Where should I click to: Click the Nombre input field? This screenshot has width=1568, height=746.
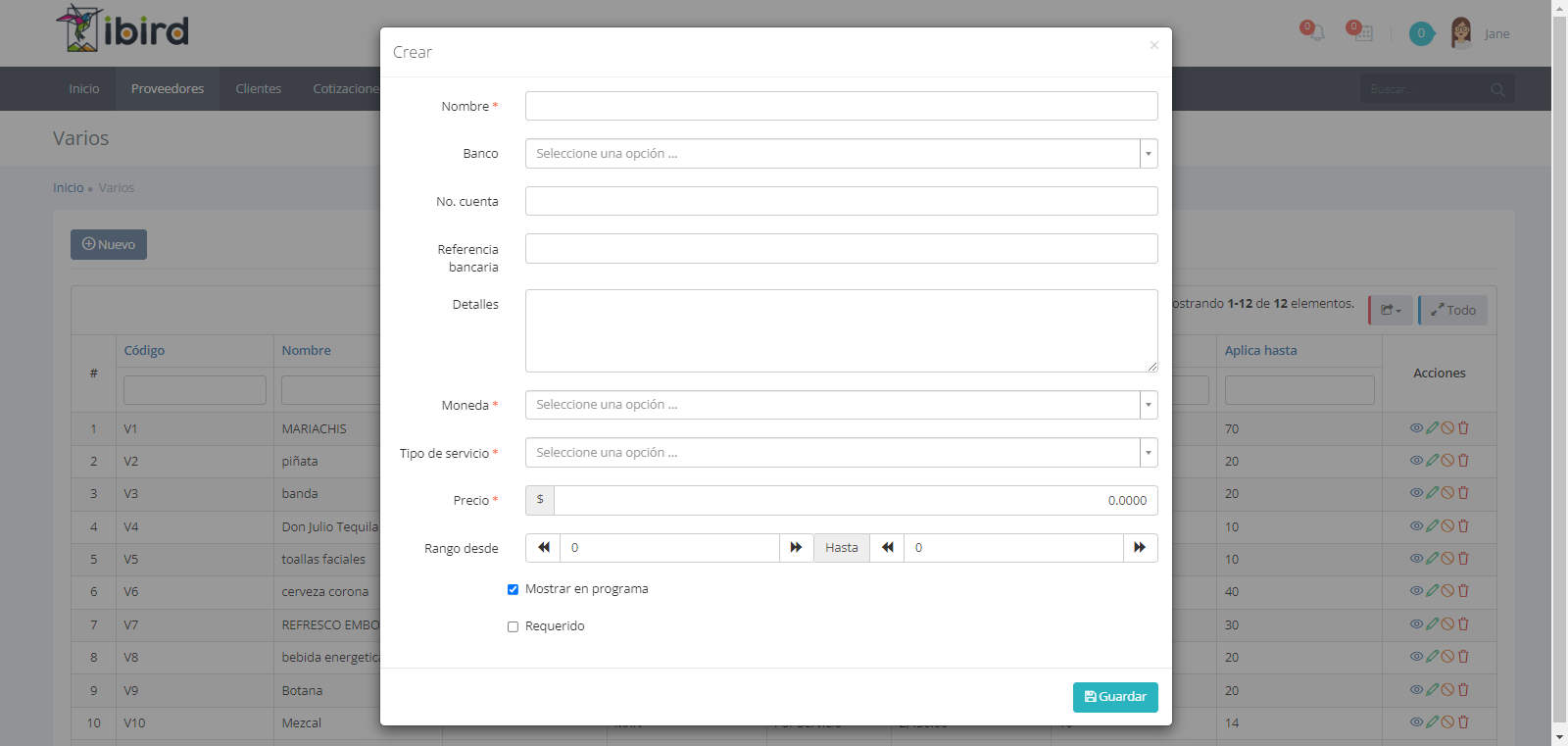tap(841, 106)
